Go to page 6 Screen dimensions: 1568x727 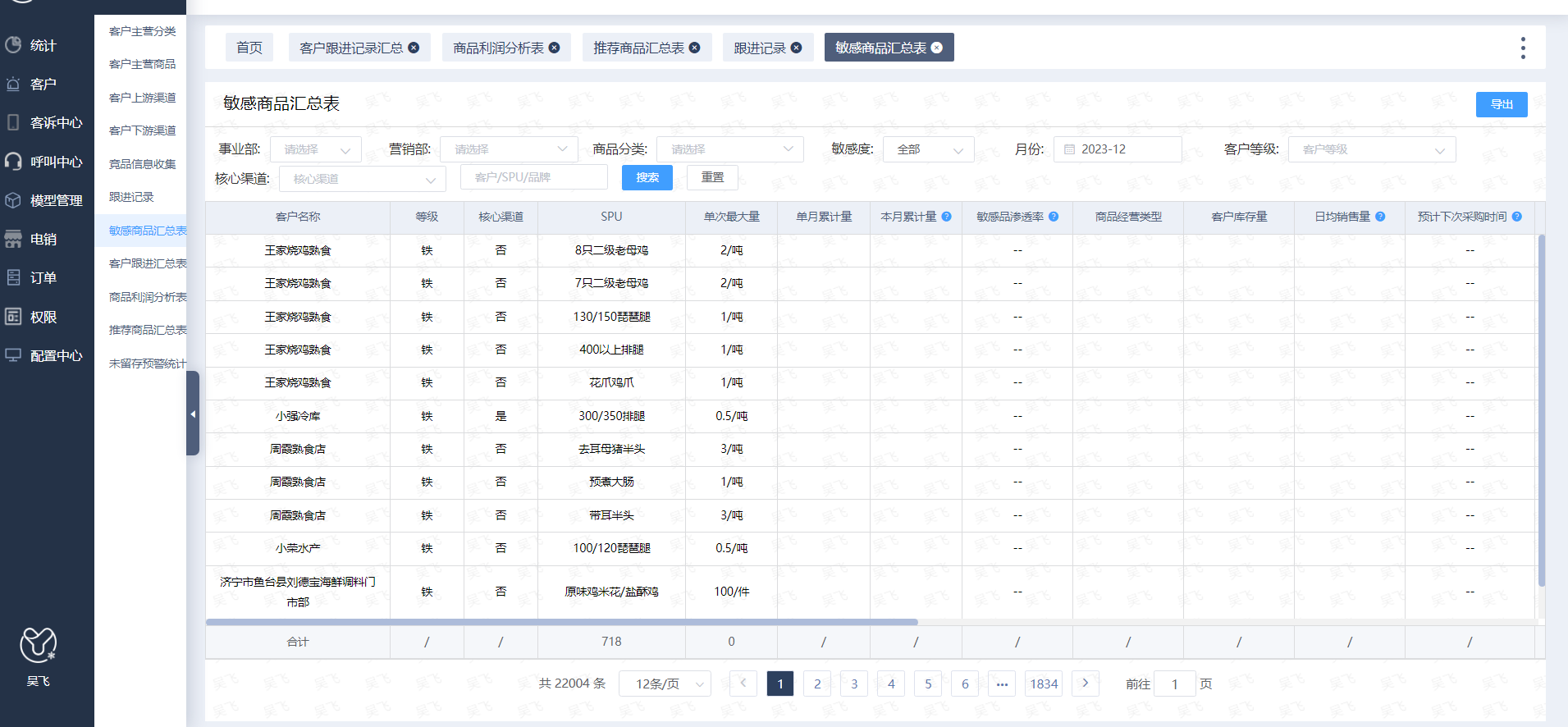point(965,684)
